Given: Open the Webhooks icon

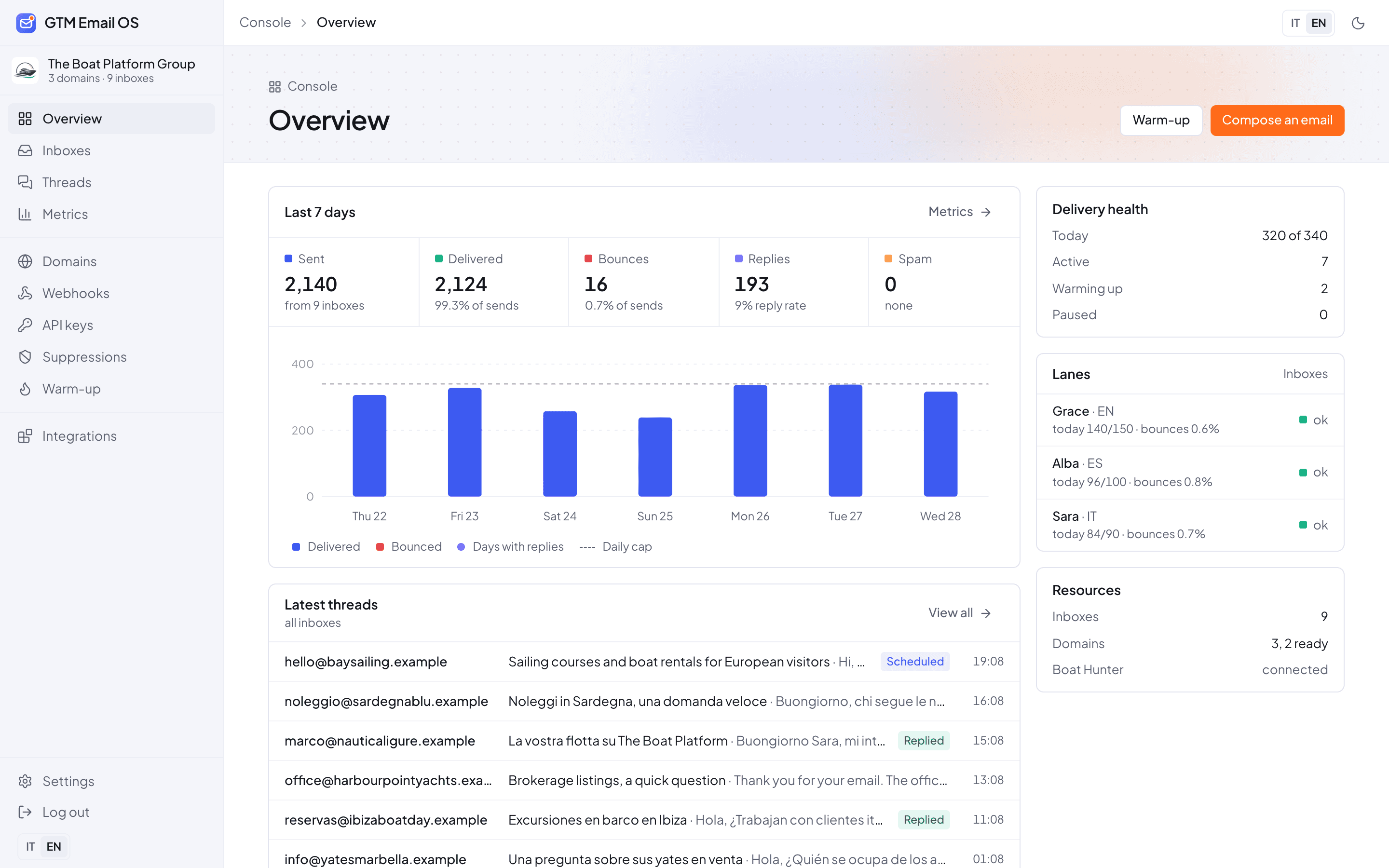Looking at the screenshot, I should tap(25, 293).
